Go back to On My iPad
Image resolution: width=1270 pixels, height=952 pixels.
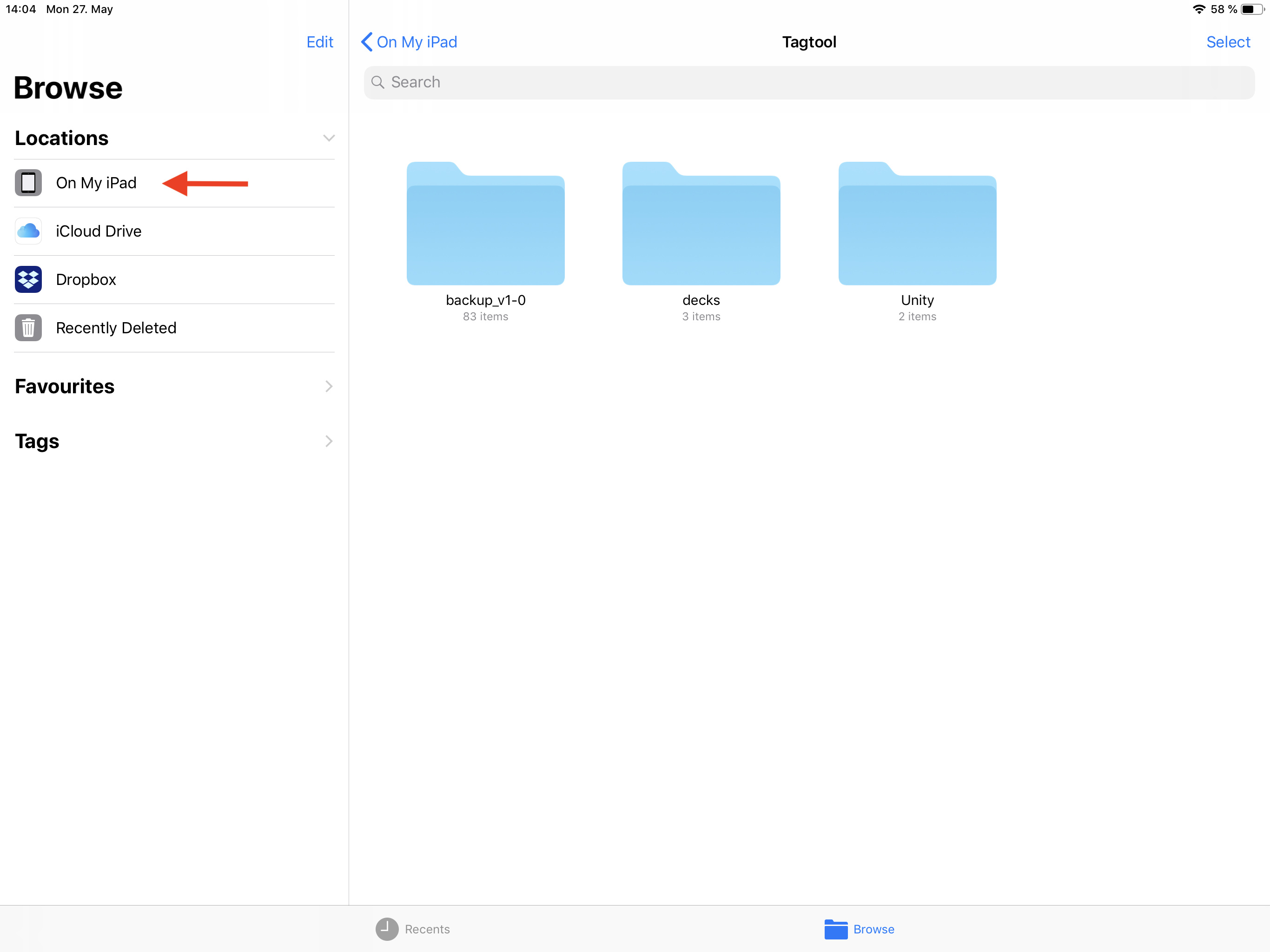pos(409,42)
